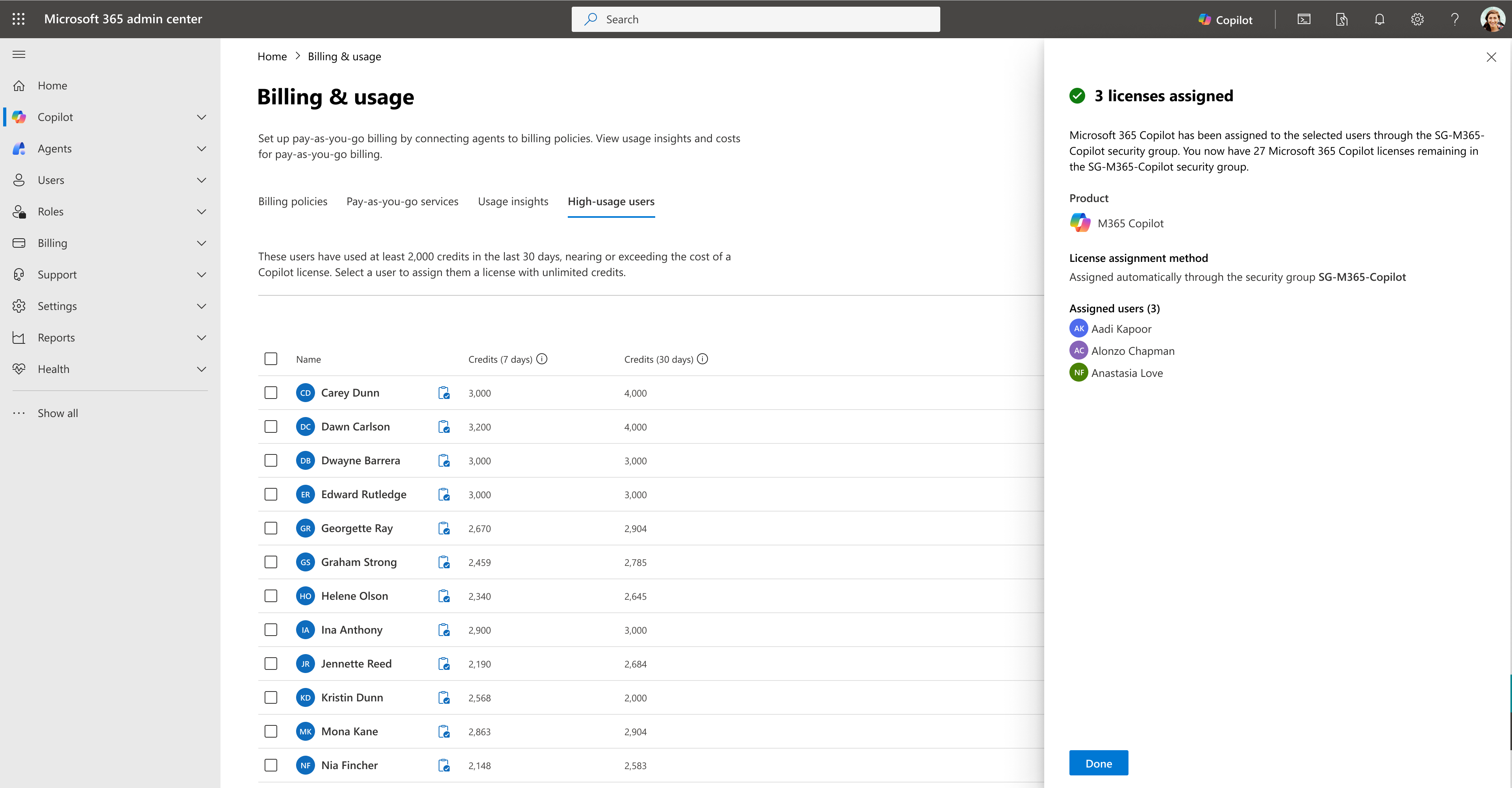Open the Copilot section in the sidebar
This screenshot has width=1512, height=788.
(x=56, y=117)
